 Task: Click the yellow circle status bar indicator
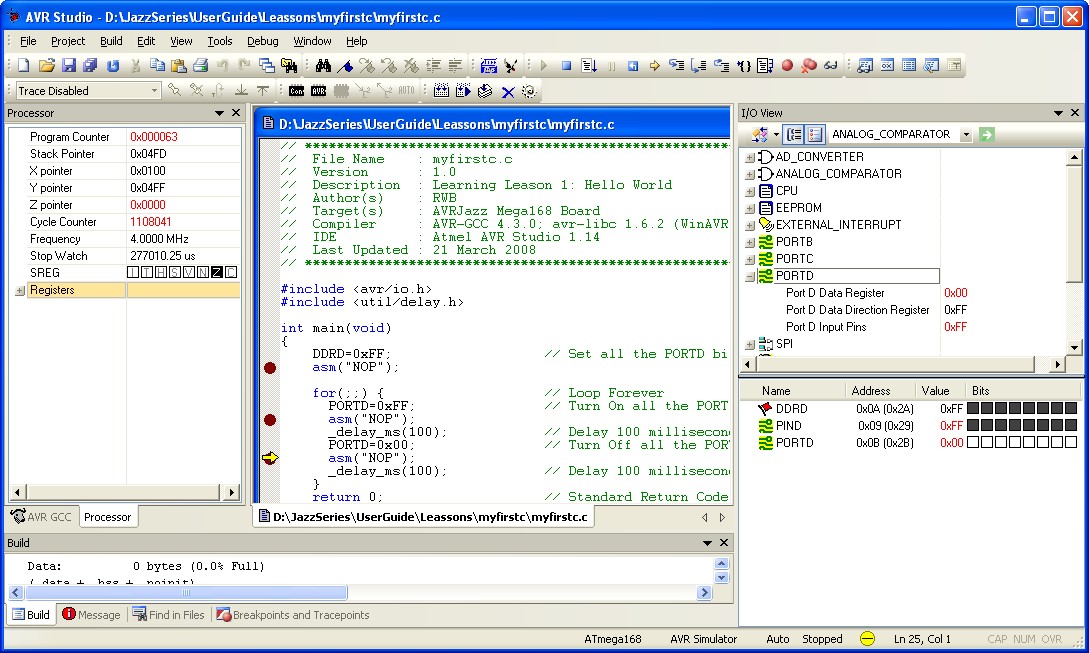(867, 638)
